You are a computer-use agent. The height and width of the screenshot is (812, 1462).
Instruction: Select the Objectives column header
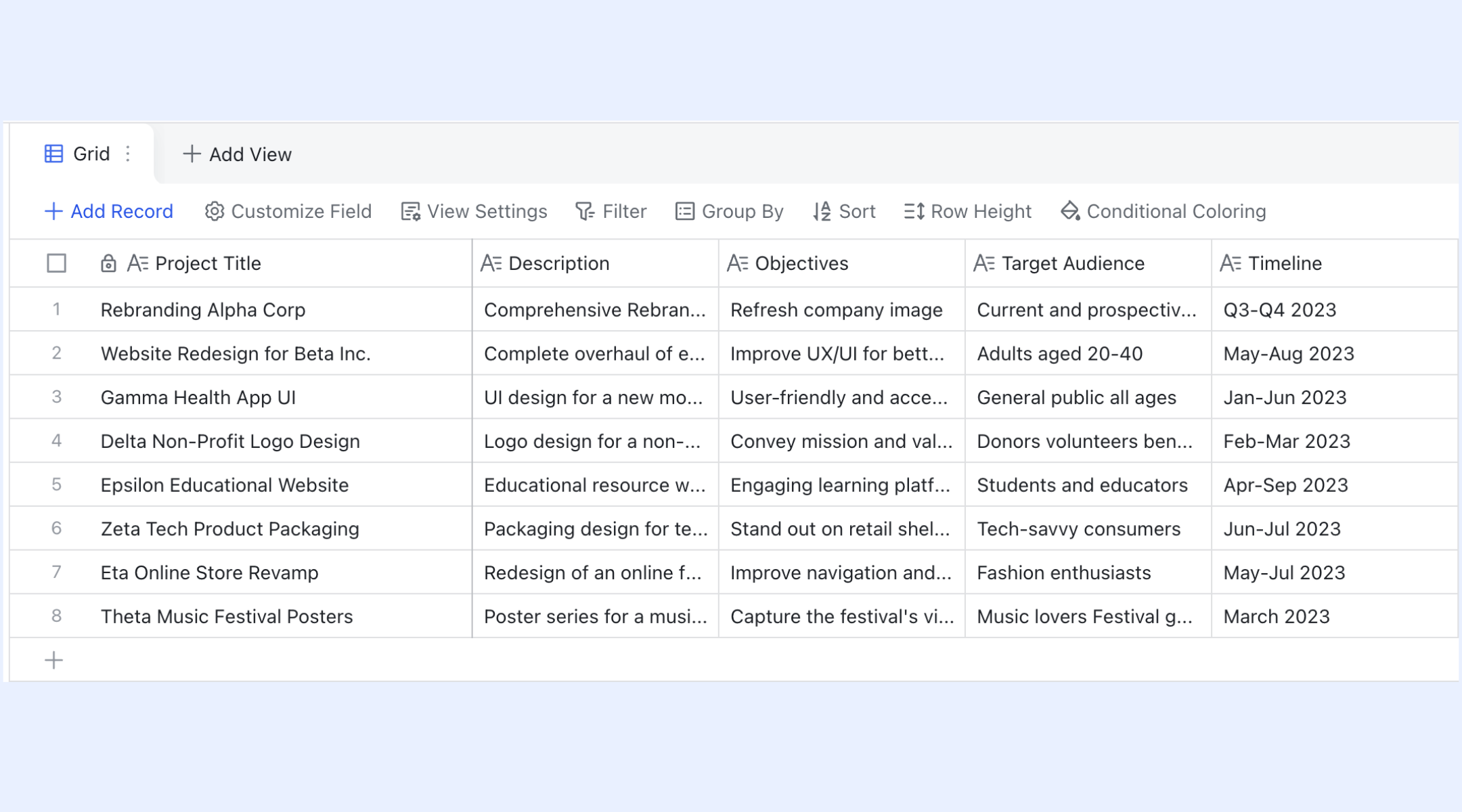click(x=842, y=263)
